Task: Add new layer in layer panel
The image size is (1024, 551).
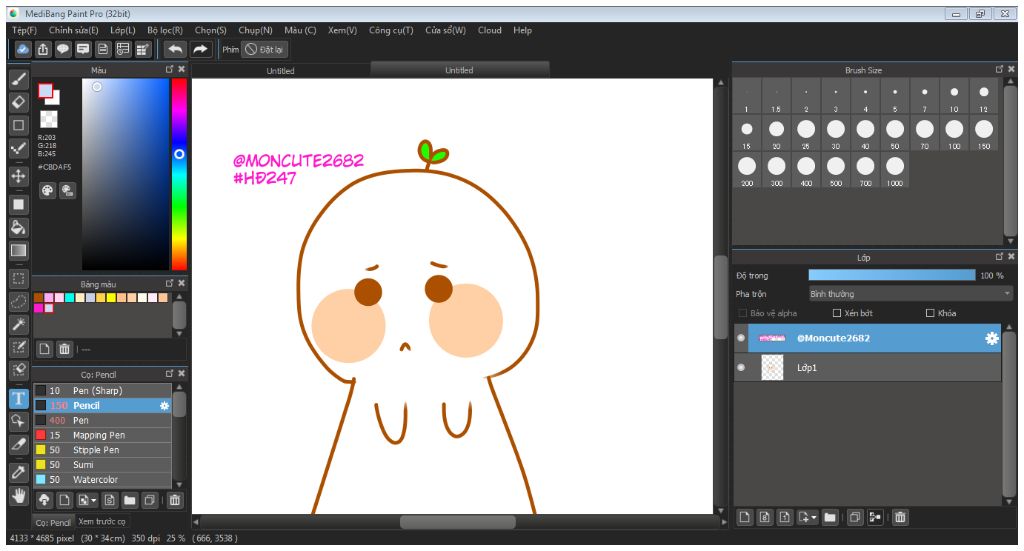Action: tap(744, 517)
